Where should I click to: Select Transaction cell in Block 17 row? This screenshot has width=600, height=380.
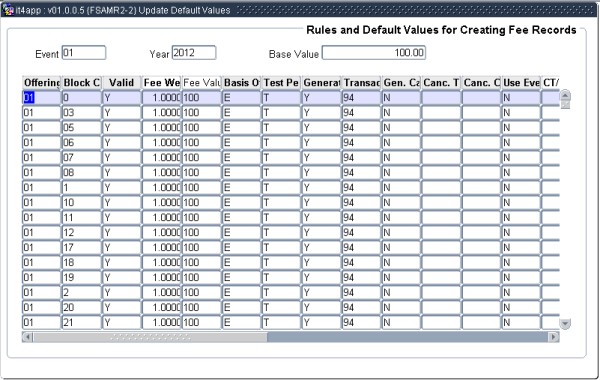click(x=361, y=248)
